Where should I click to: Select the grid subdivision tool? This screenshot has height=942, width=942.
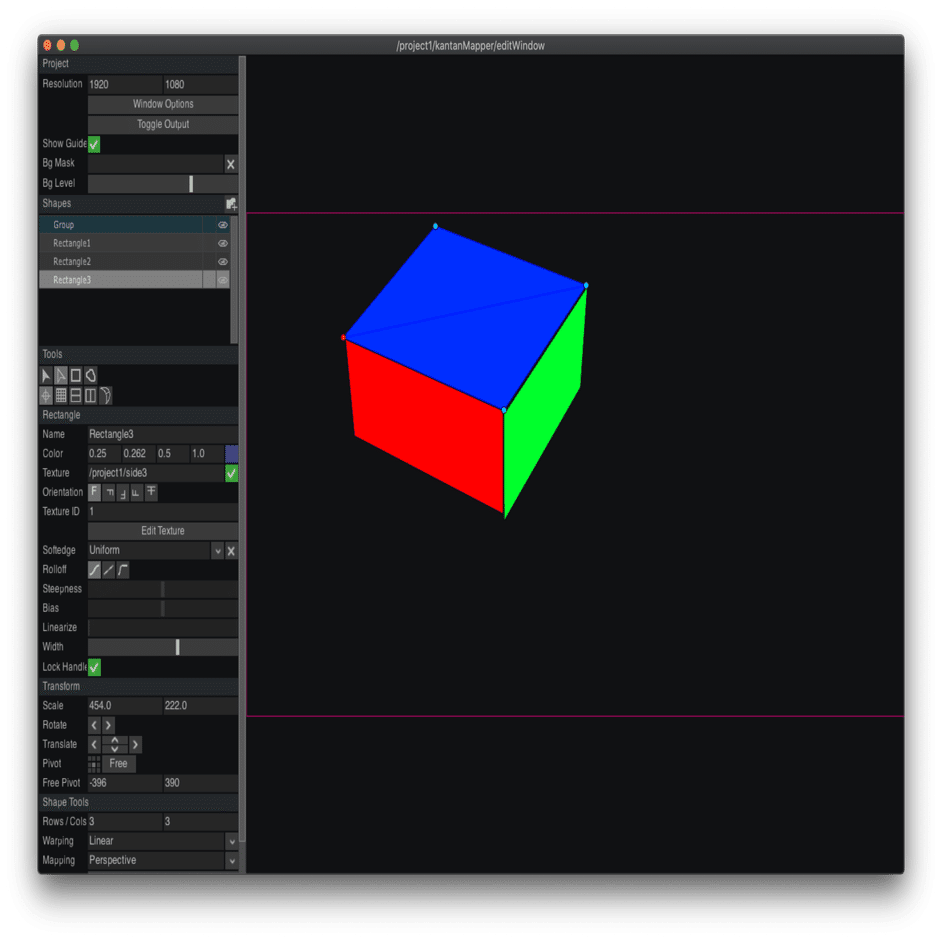tap(61, 395)
